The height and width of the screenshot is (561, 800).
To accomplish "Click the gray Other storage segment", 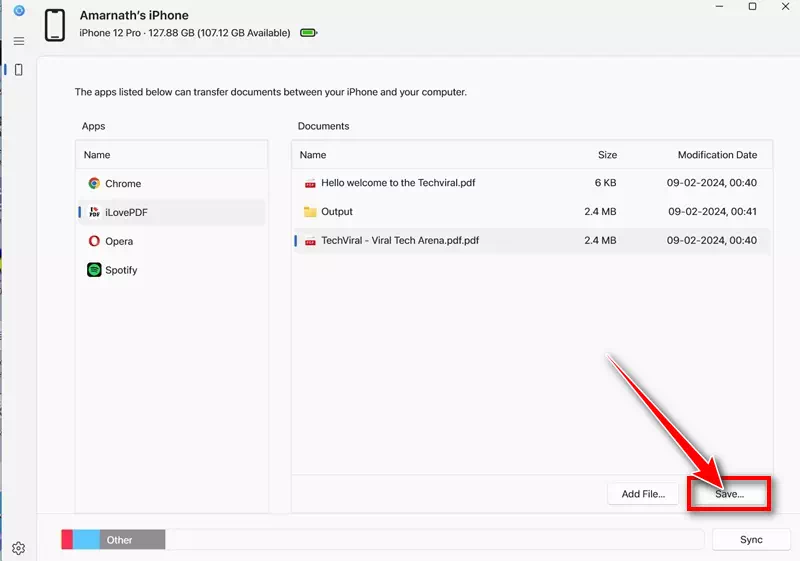I will (132, 540).
